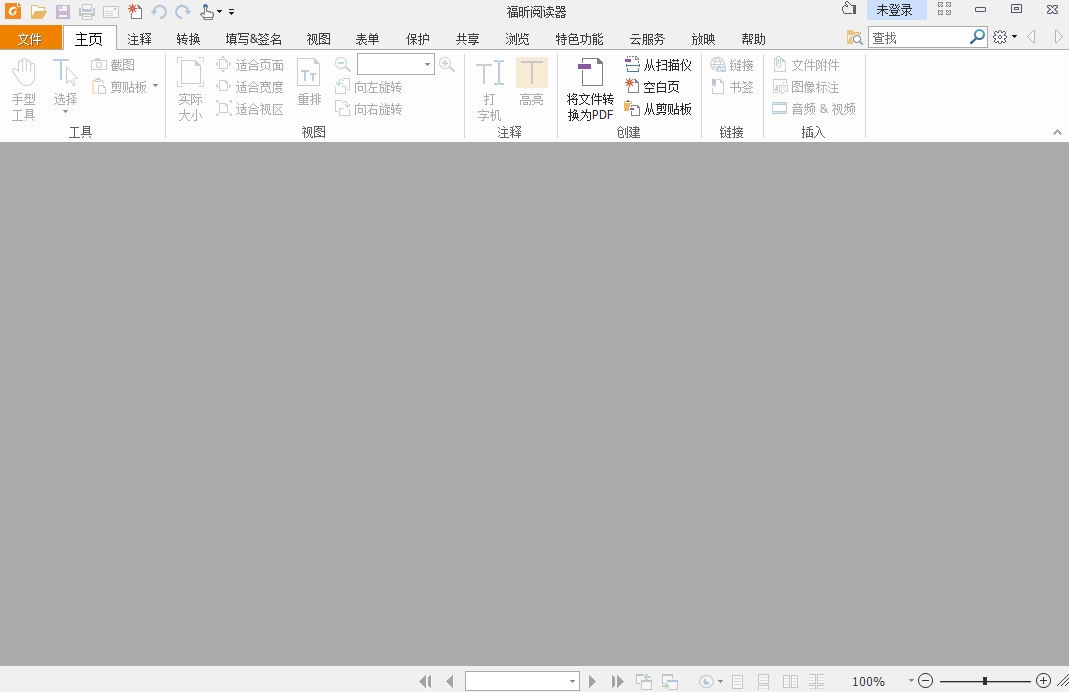Click the 书签 (Bookmark) icon

click(x=731, y=86)
